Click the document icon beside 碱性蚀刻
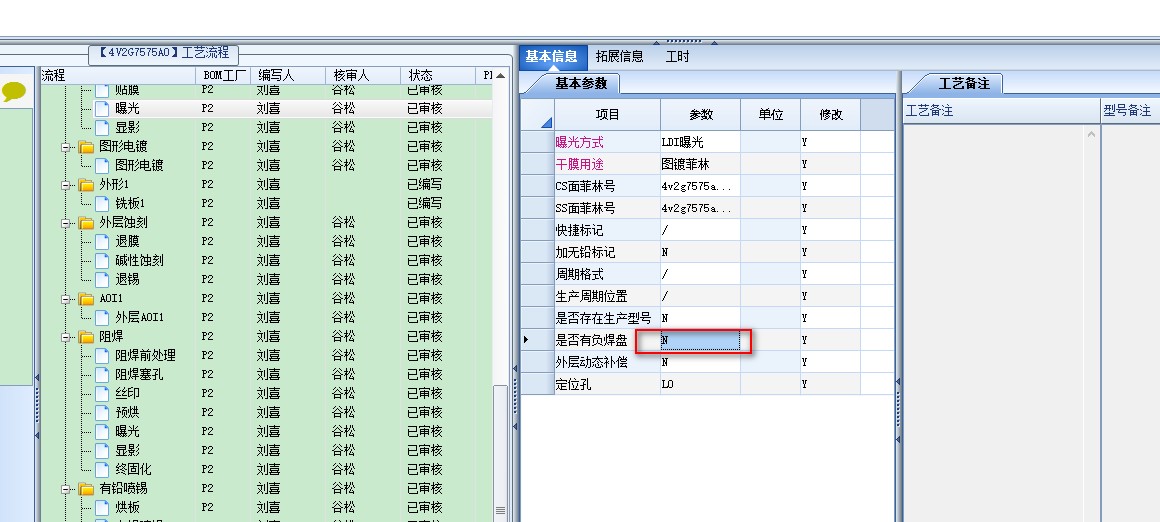 pyautogui.click(x=102, y=260)
